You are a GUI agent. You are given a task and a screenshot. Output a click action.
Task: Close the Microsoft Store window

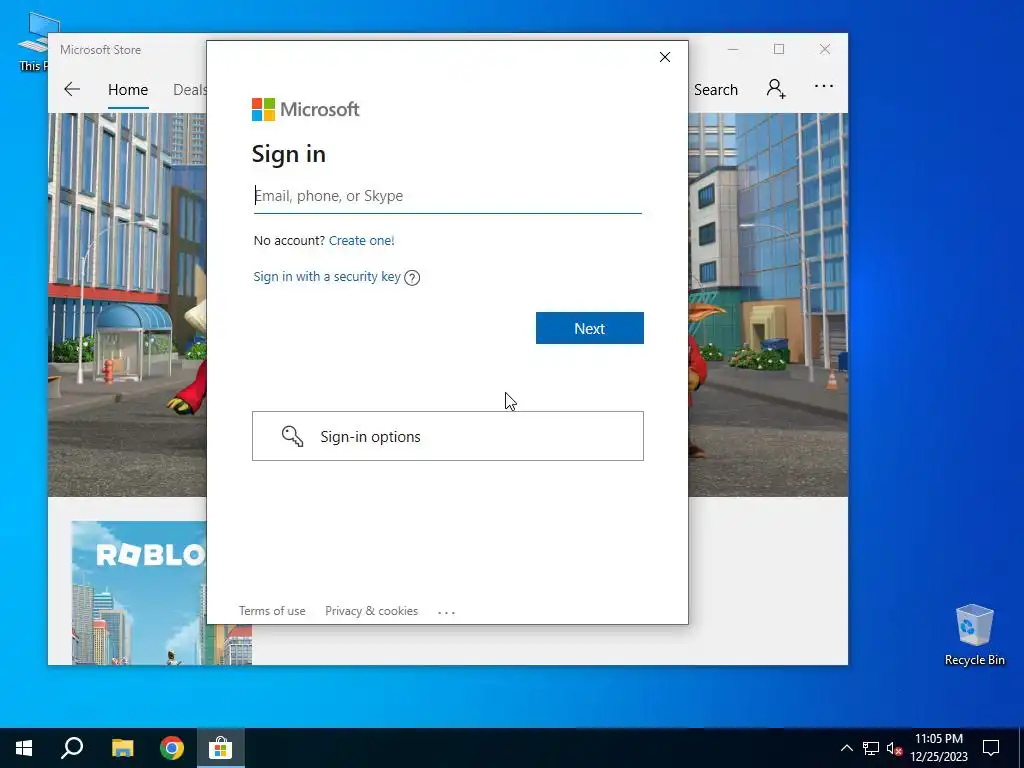pyautogui.click(x=825, y=50)
